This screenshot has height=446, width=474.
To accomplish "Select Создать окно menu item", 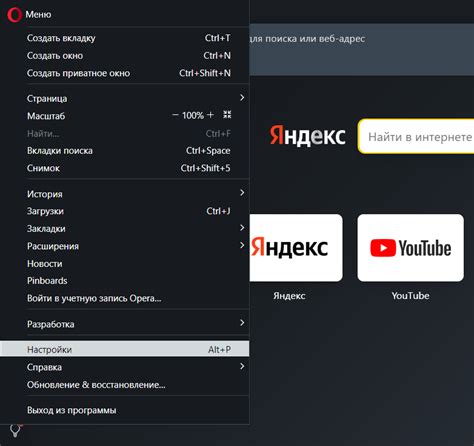I will pyautogui.click(x=125, y=55).
